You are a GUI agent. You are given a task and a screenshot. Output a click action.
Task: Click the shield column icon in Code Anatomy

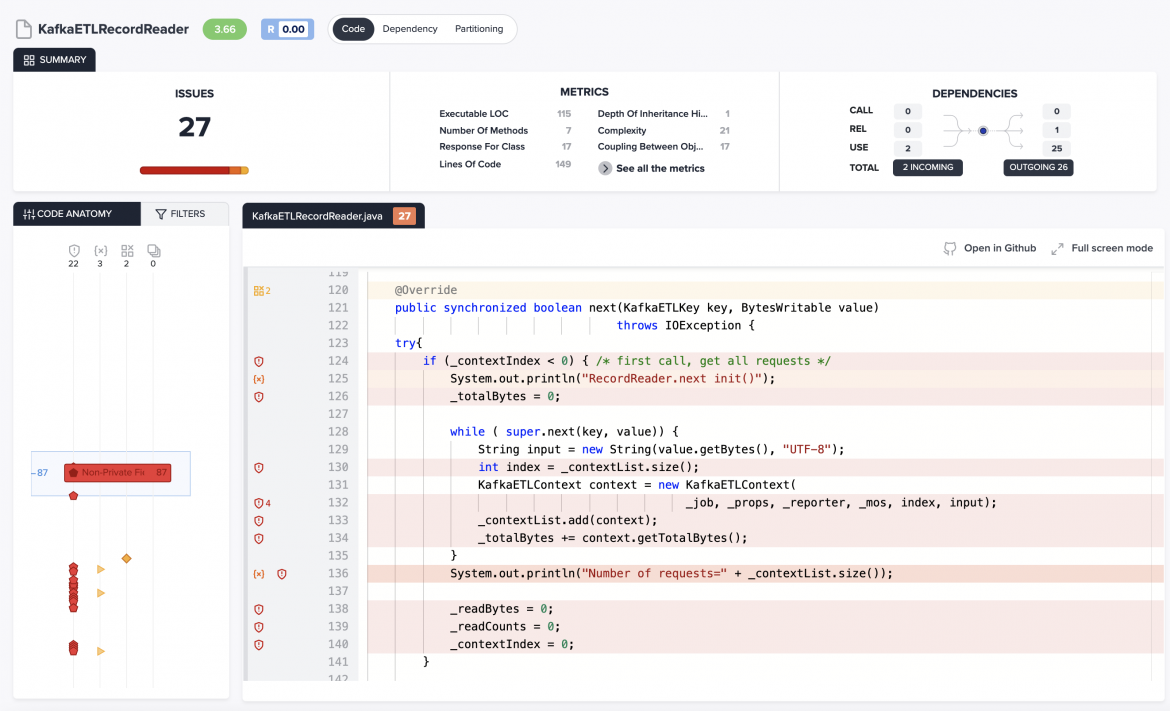tap(73, 251)
